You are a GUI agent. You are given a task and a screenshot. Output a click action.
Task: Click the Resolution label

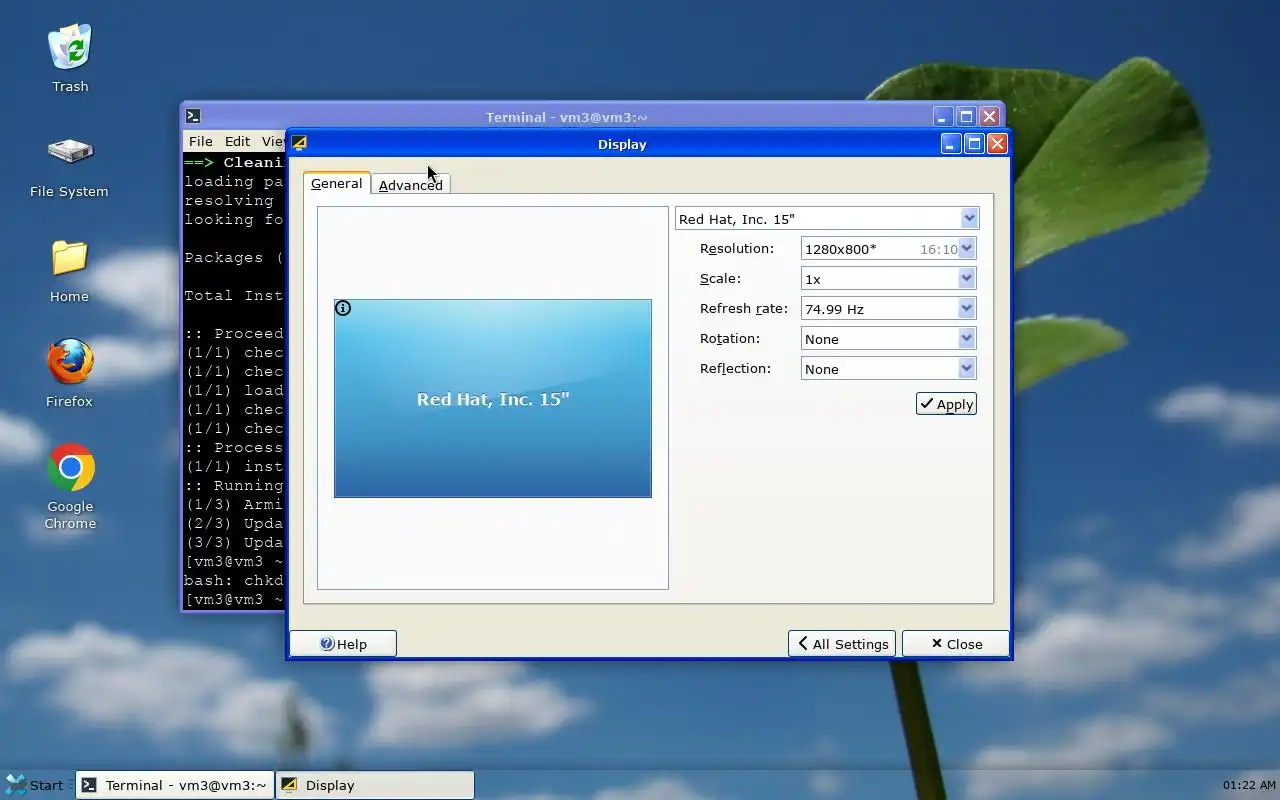tap(737, 248)
